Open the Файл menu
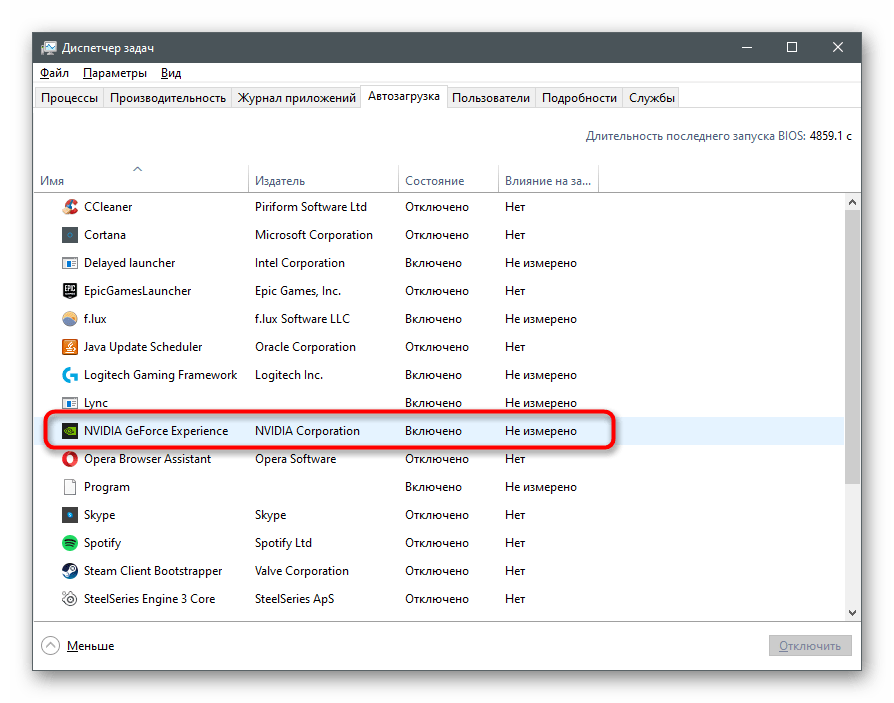The height and width of the screenshot is (703, 894). 54,73
